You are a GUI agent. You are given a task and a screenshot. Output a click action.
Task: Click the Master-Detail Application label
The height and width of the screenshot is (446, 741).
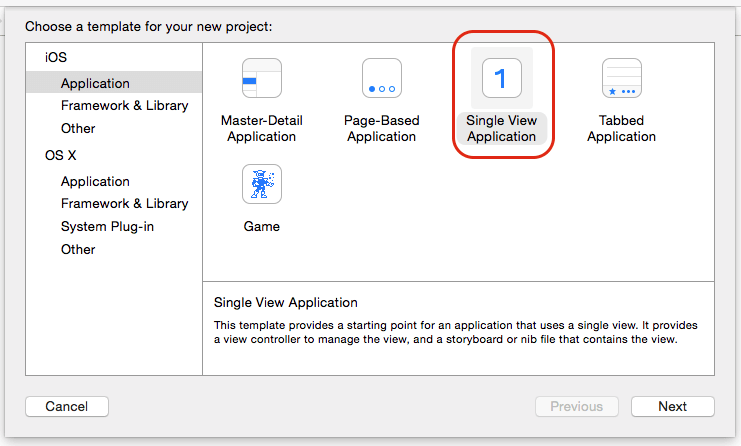[262, 129]
